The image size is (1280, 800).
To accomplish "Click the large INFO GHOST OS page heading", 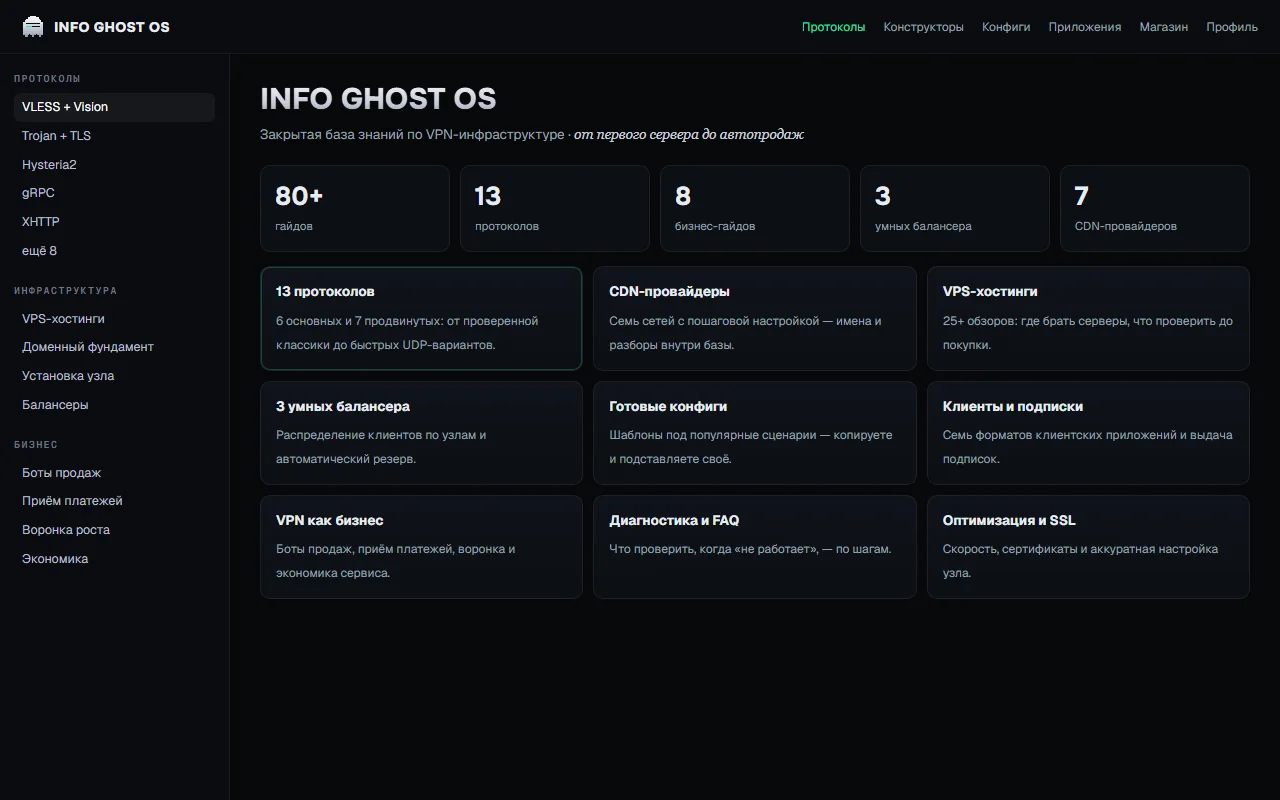I will point(378,98).
